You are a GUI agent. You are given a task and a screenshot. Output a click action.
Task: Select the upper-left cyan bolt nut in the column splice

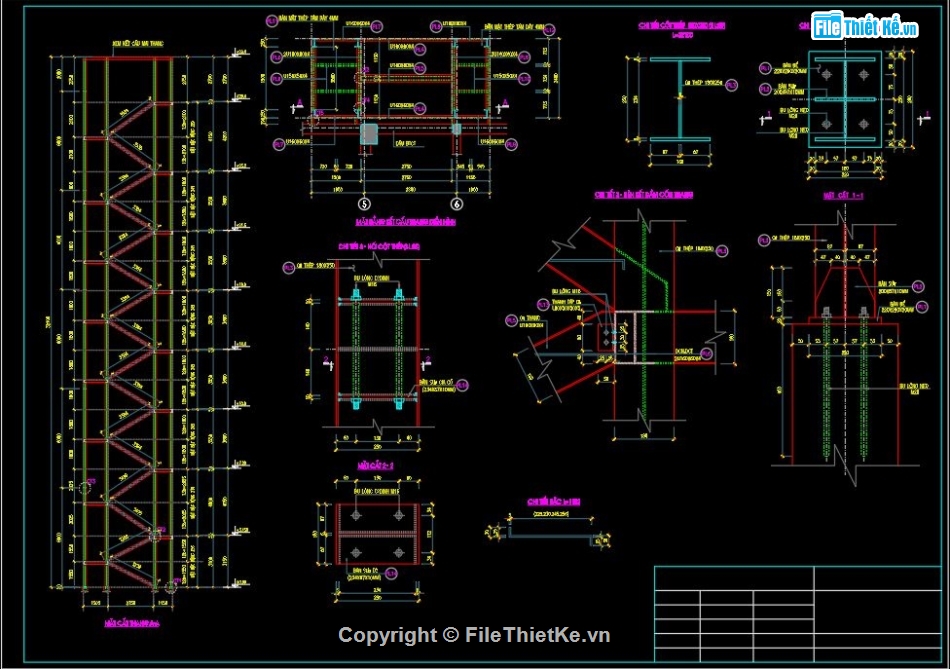click(356, 296)
